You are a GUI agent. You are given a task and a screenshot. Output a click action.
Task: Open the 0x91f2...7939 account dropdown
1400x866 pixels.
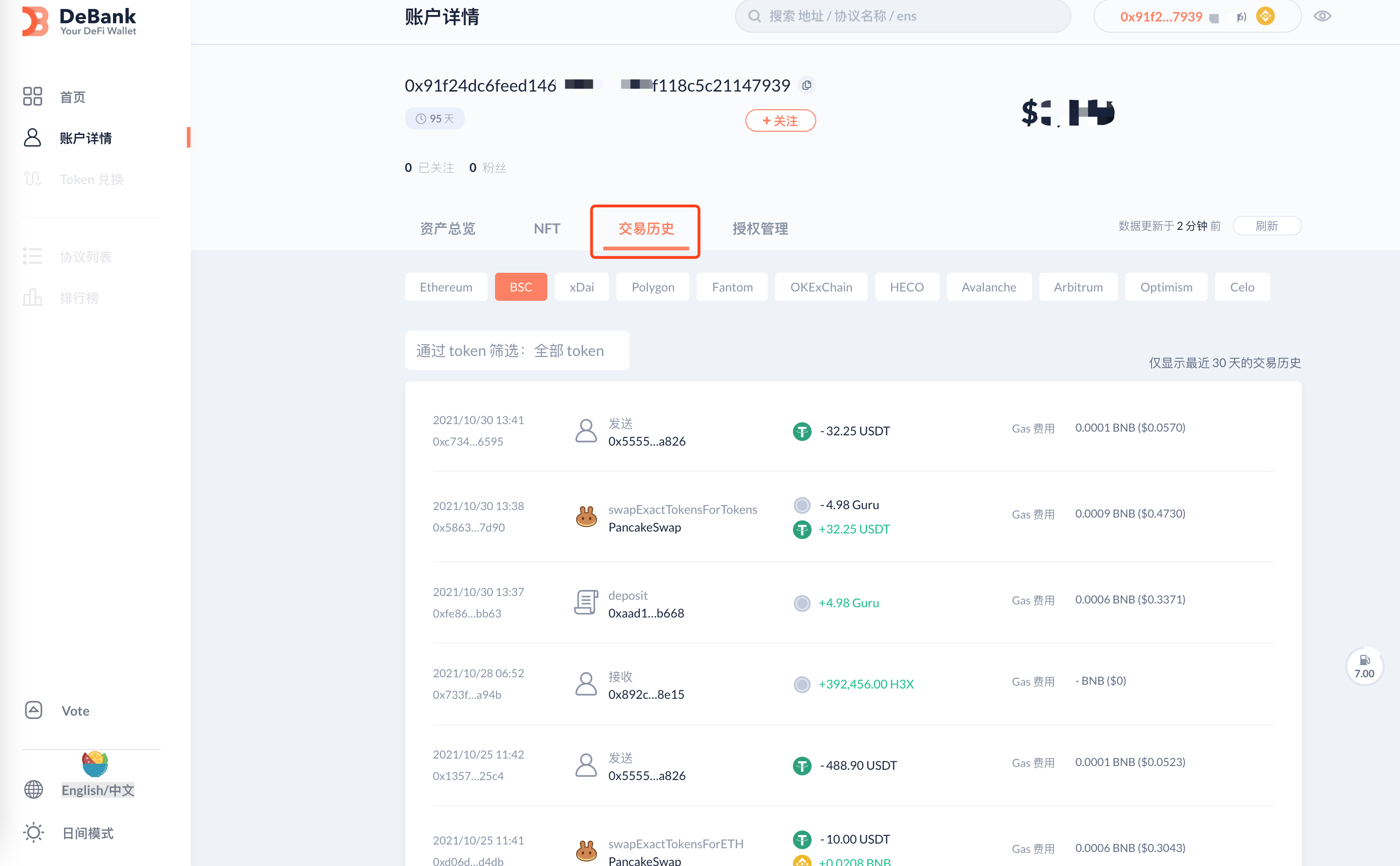click(x=1161, y=17)
